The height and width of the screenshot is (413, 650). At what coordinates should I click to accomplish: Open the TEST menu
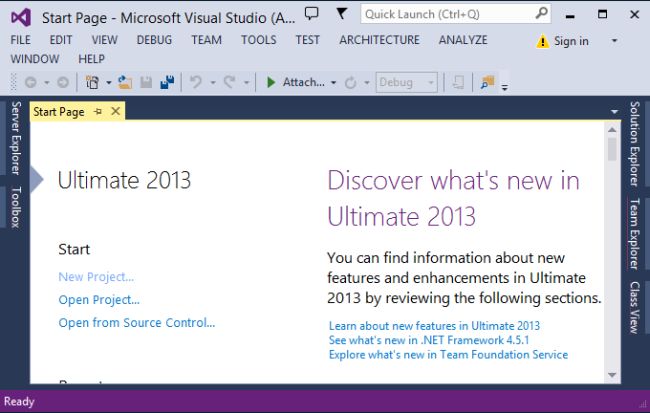[x=308, y=40]
